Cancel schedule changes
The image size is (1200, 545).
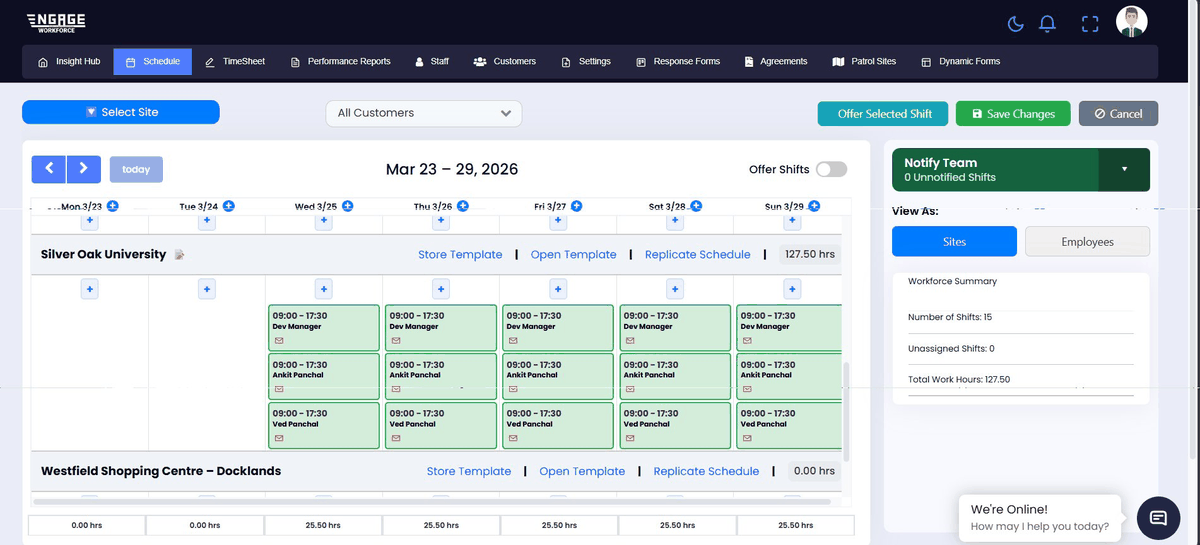(x=1118, y=114)
